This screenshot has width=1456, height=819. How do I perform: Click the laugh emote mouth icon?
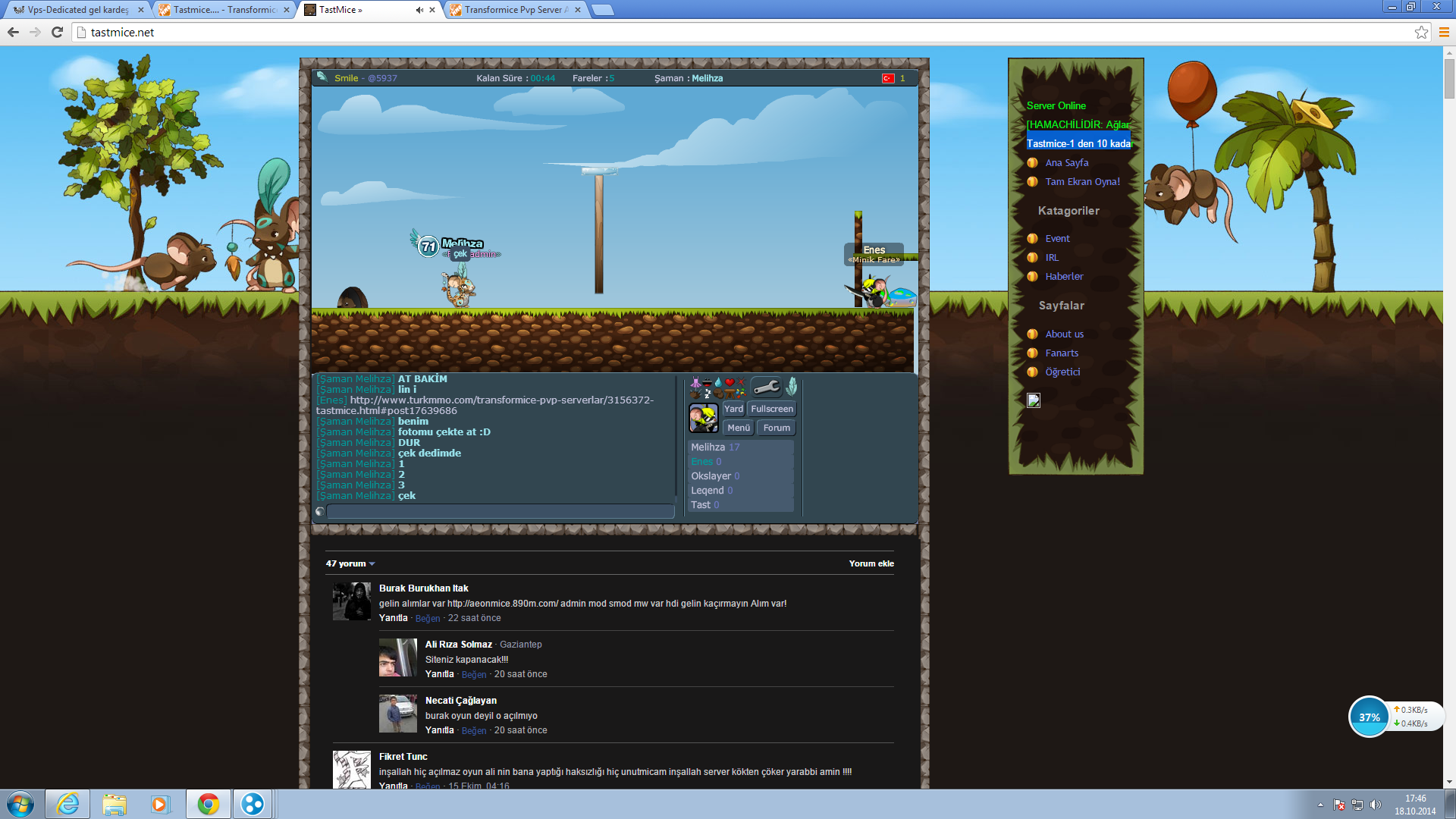point(707,382)
